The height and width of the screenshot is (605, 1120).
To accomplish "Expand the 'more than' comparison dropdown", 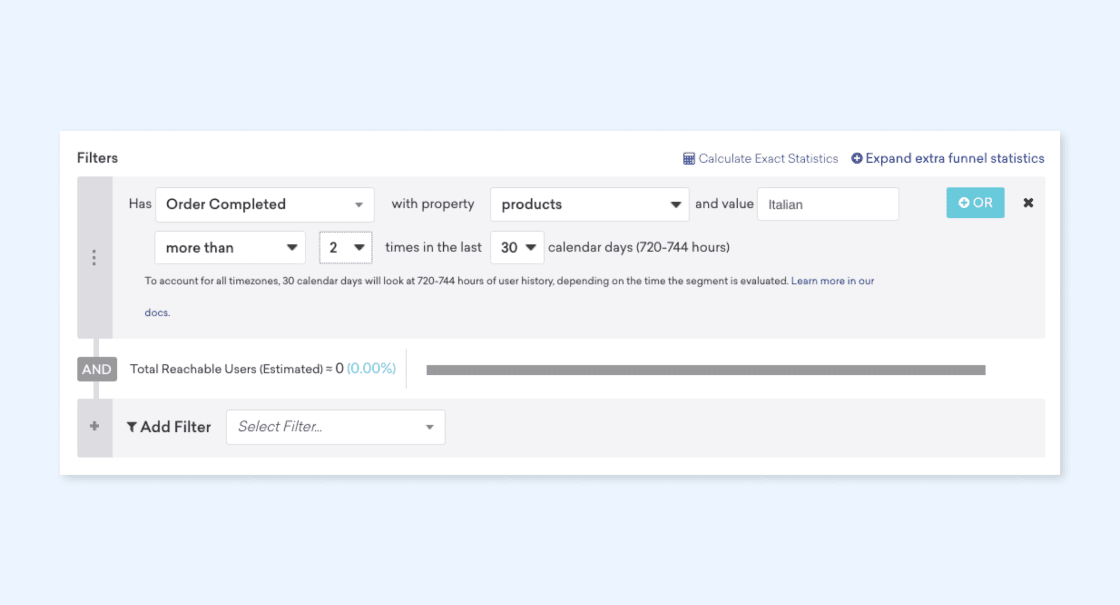I will [x=230, y=247].
